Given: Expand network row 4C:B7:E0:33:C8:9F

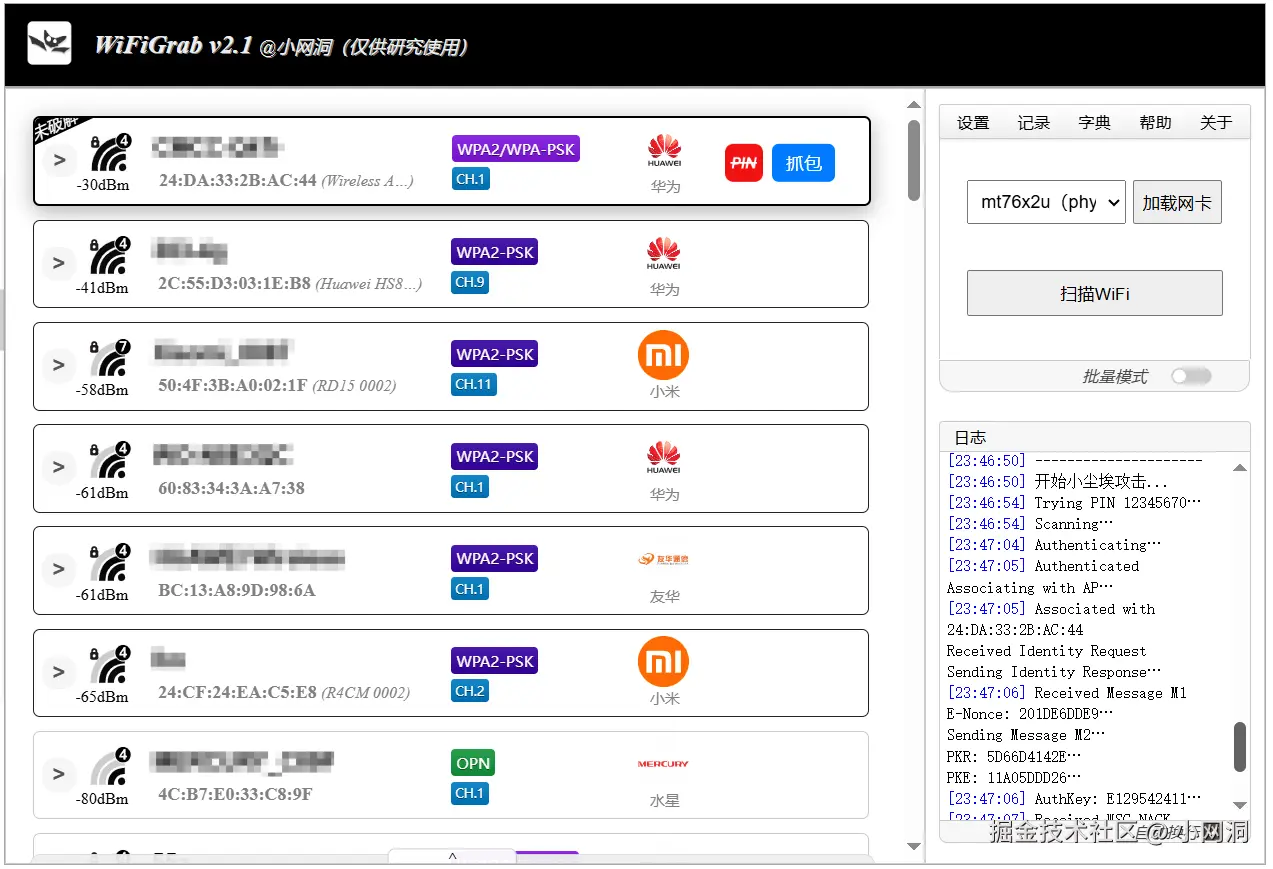Looking at the screenshot, I should coord(59,774).
